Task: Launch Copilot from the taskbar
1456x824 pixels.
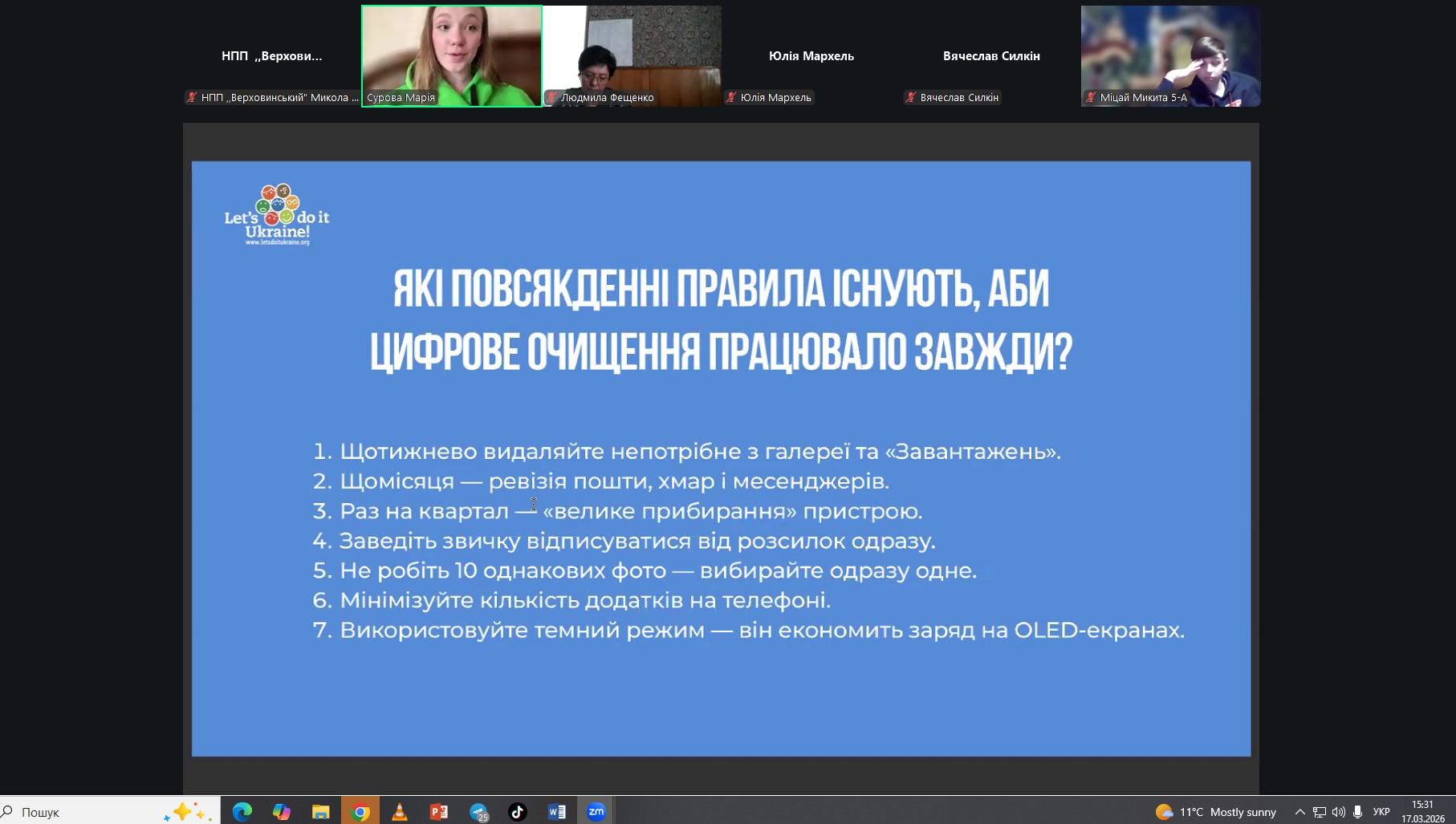Action: click(281, 812)
